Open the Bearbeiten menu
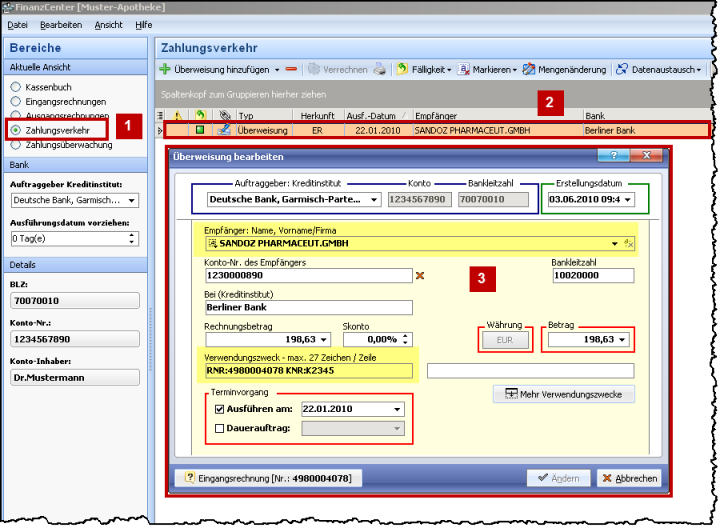The width and height of the screenshot is (719, 526). tap(61, 24)
